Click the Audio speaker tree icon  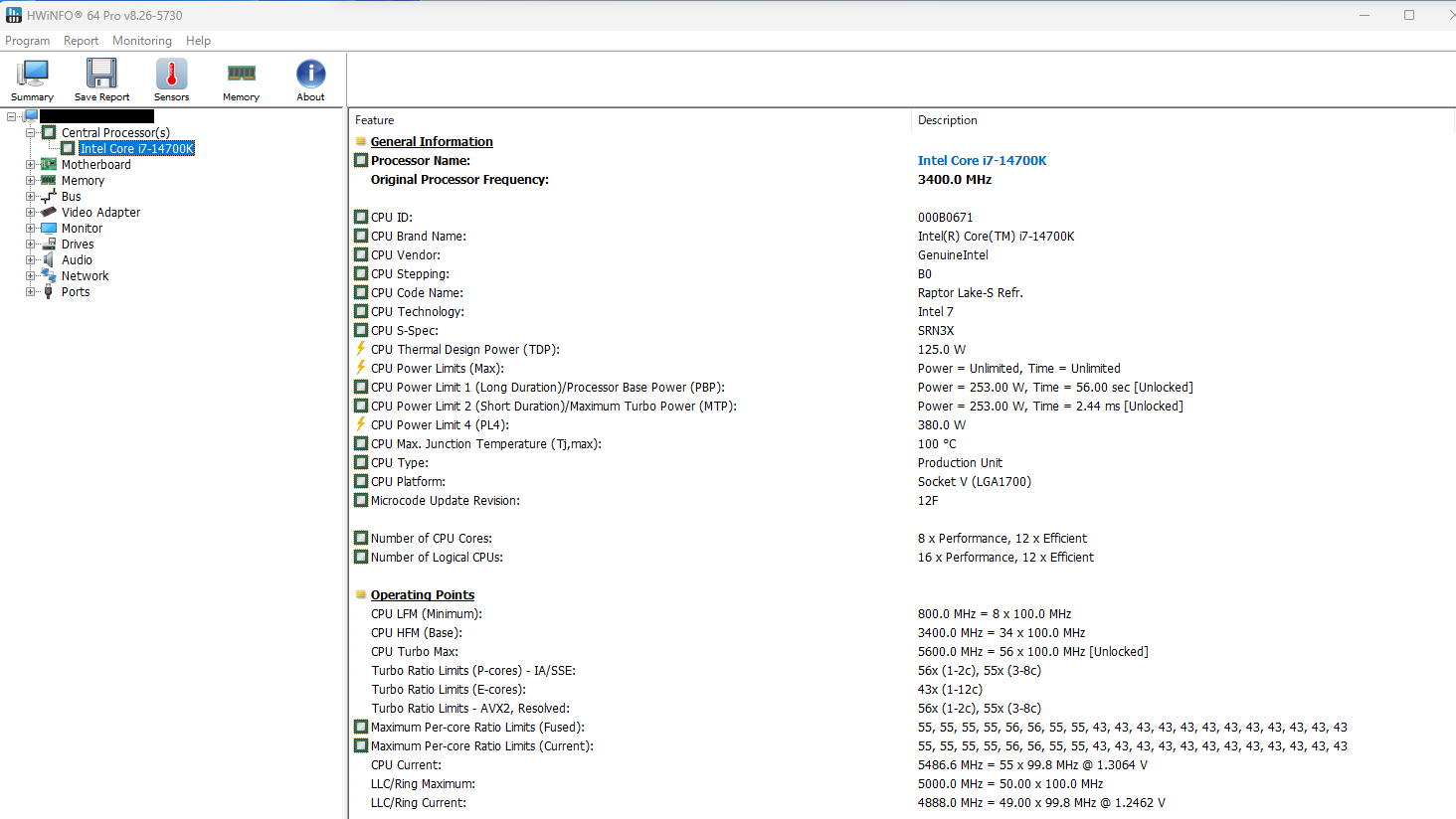(49, 260)
